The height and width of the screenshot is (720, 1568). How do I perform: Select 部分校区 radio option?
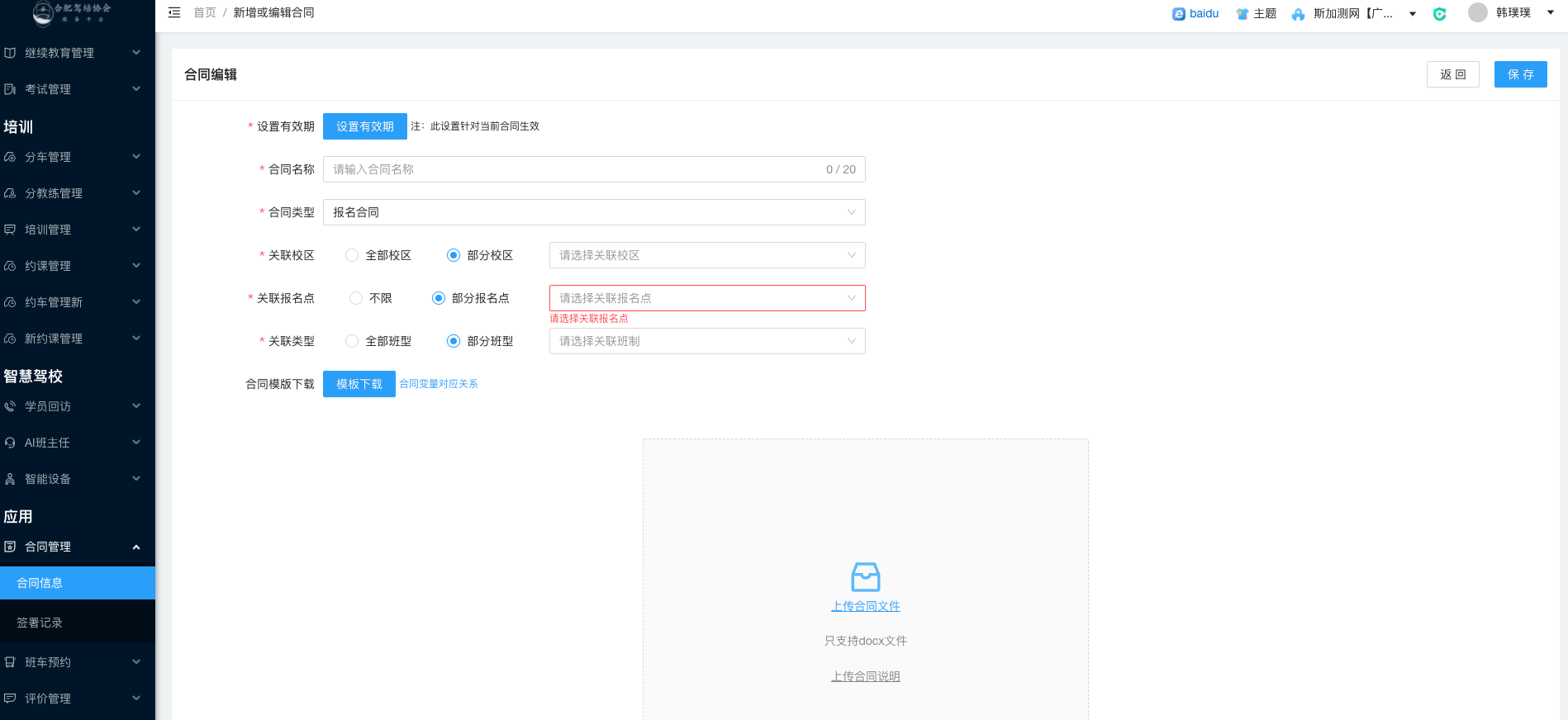454,255
